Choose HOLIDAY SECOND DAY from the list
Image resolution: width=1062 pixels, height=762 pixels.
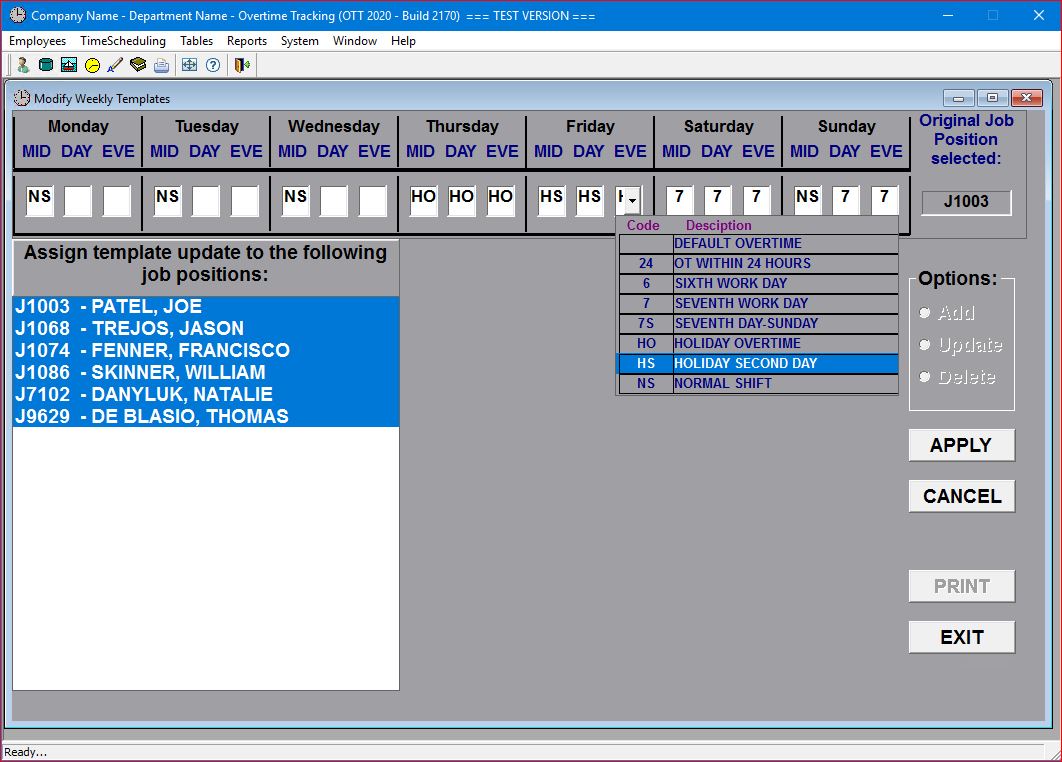coord(759,363)
